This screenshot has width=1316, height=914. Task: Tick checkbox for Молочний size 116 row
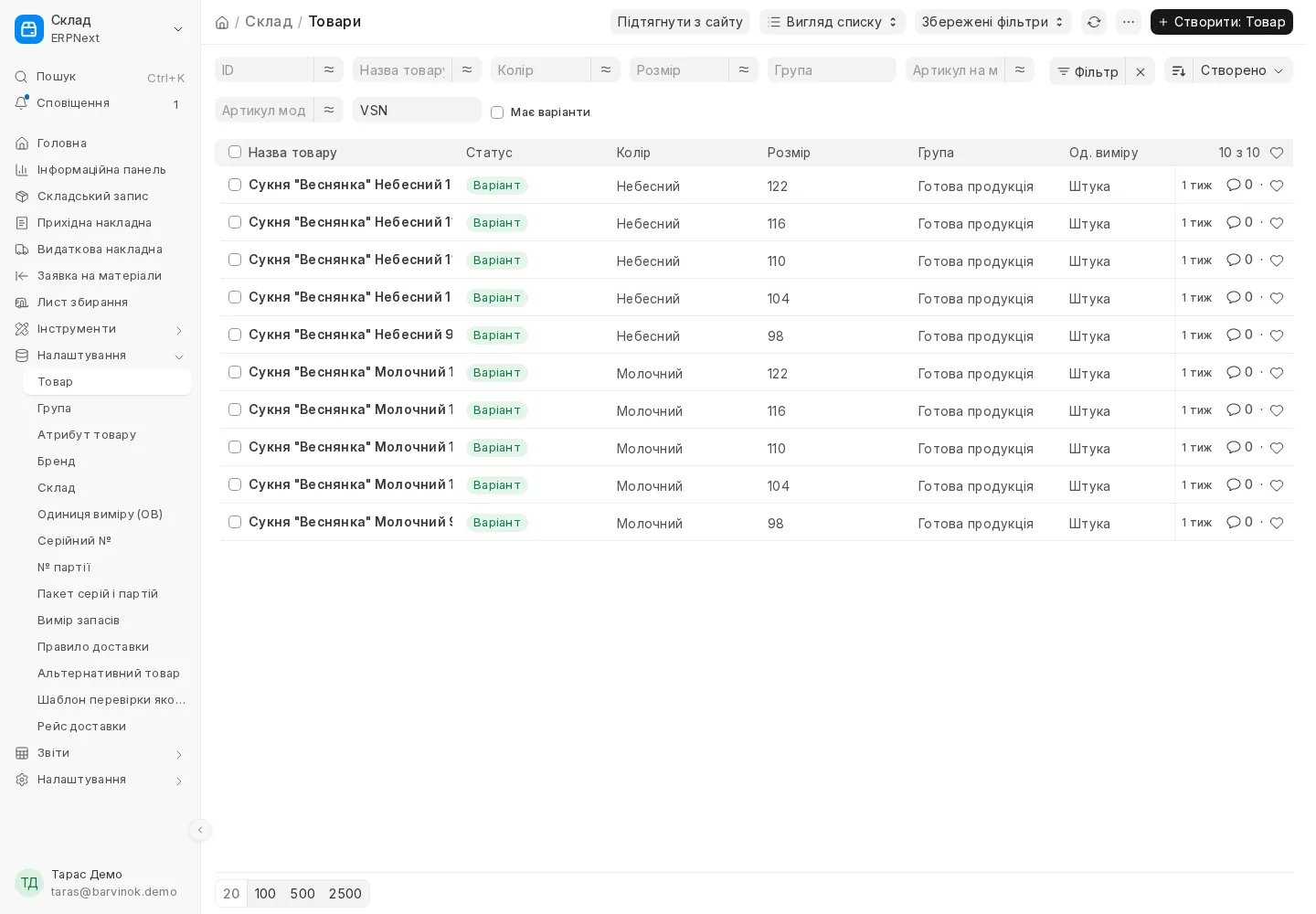[235, 409]
